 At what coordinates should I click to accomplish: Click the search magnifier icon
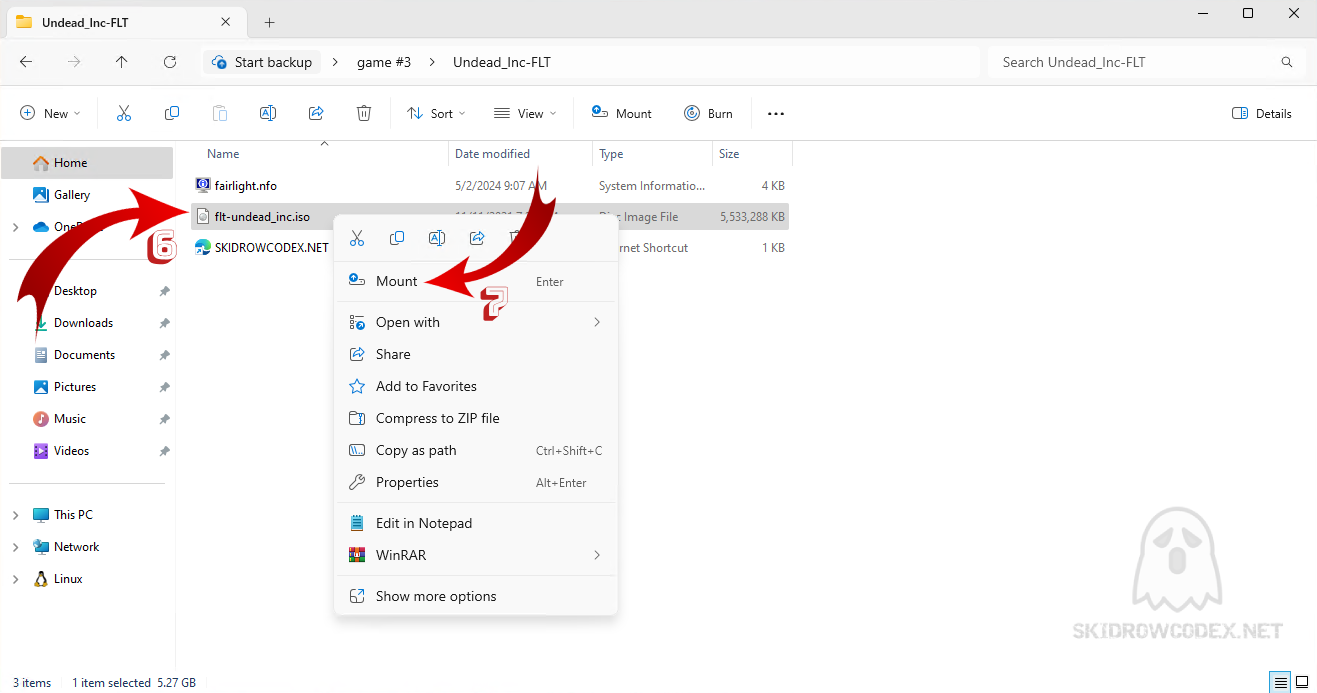coord(1287,62)
